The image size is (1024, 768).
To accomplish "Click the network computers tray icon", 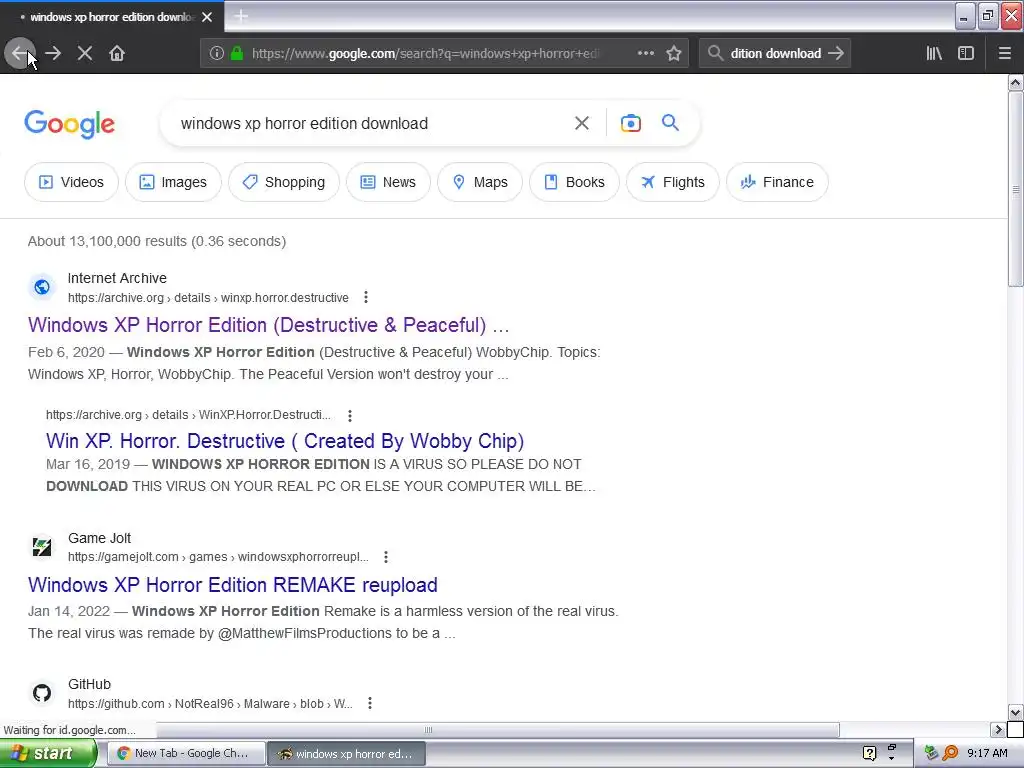I will [931, 753].
